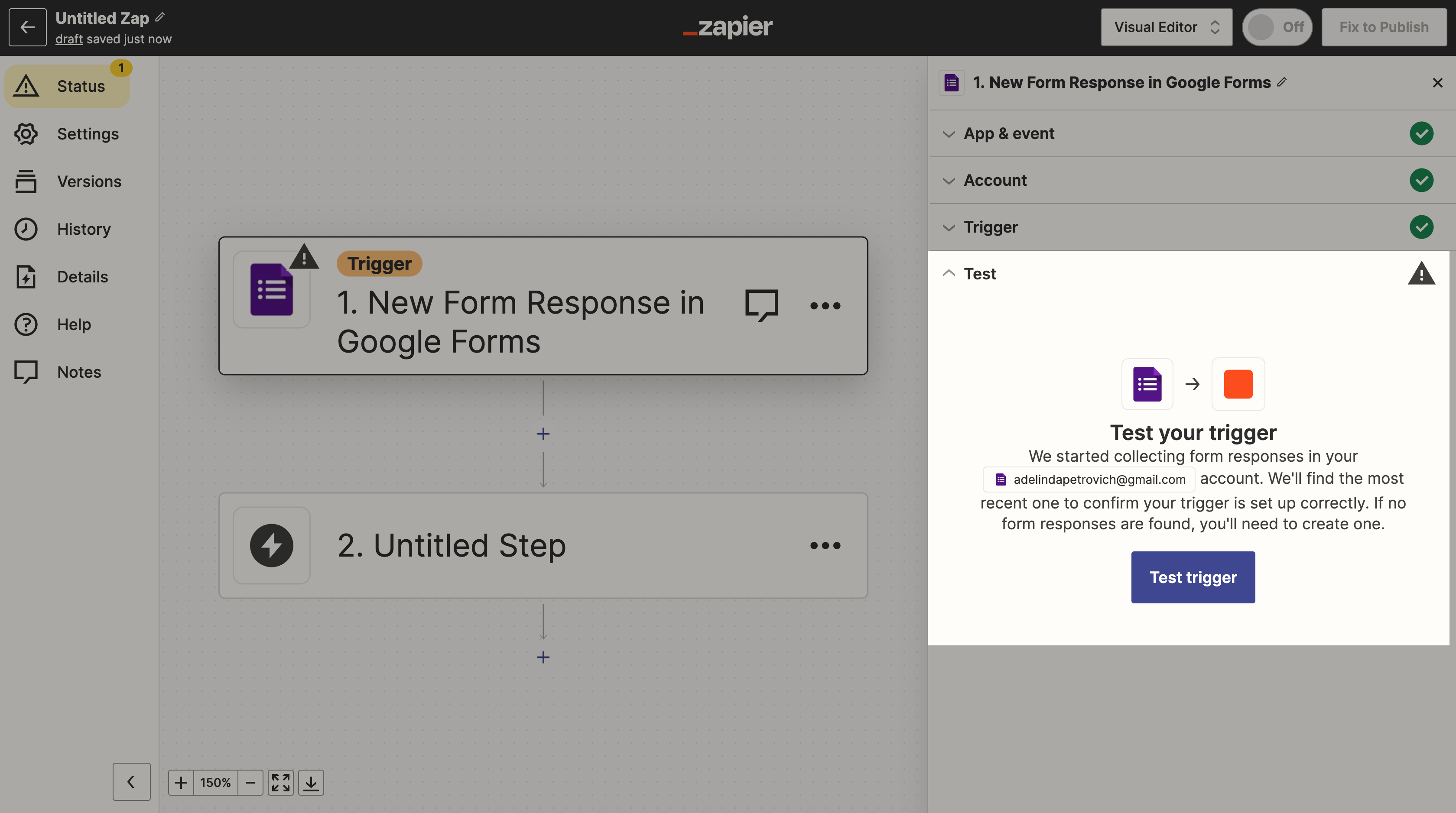Open the draft link

coord(69,39)
